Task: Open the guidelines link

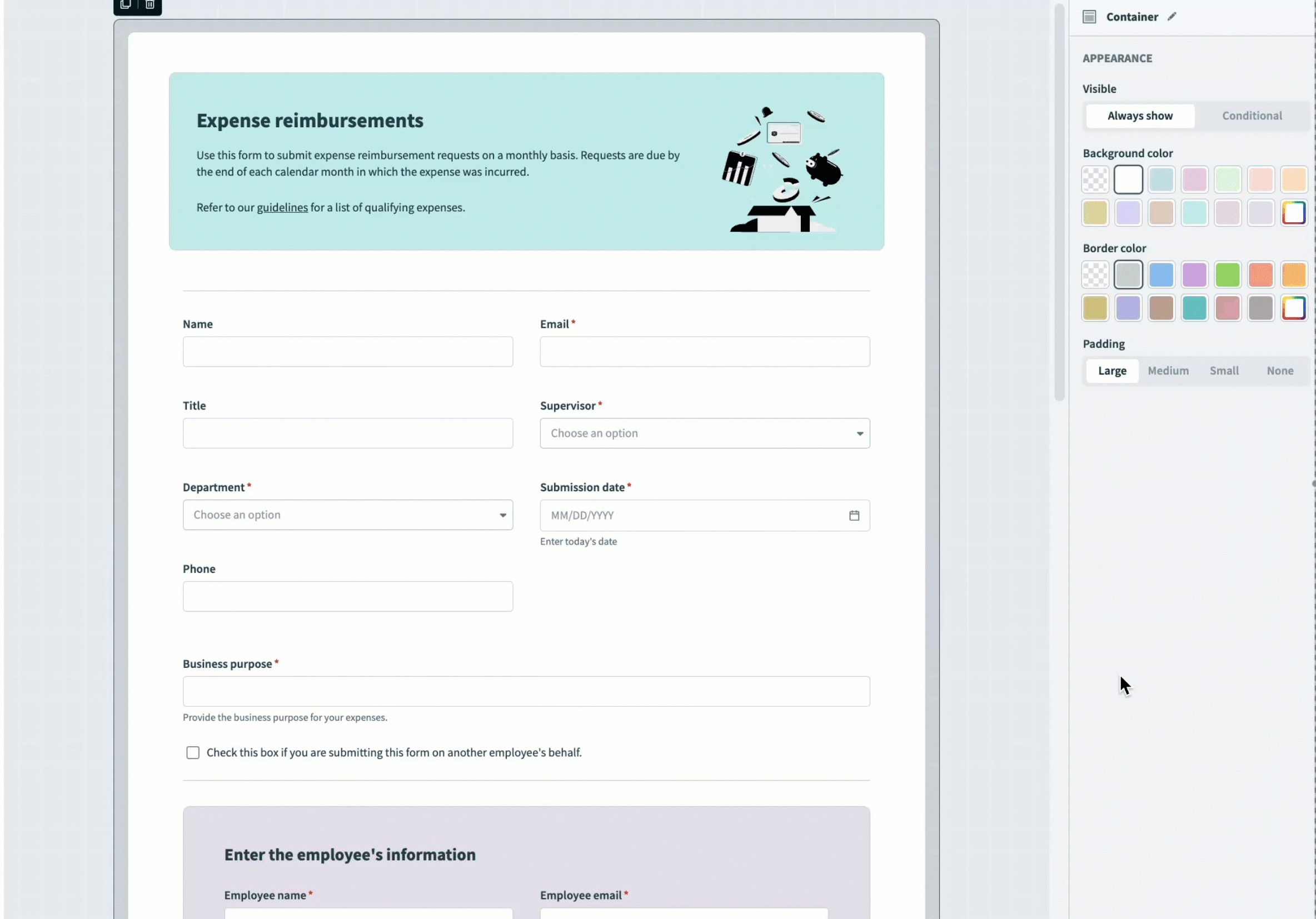Action: (x=282, y=207)
